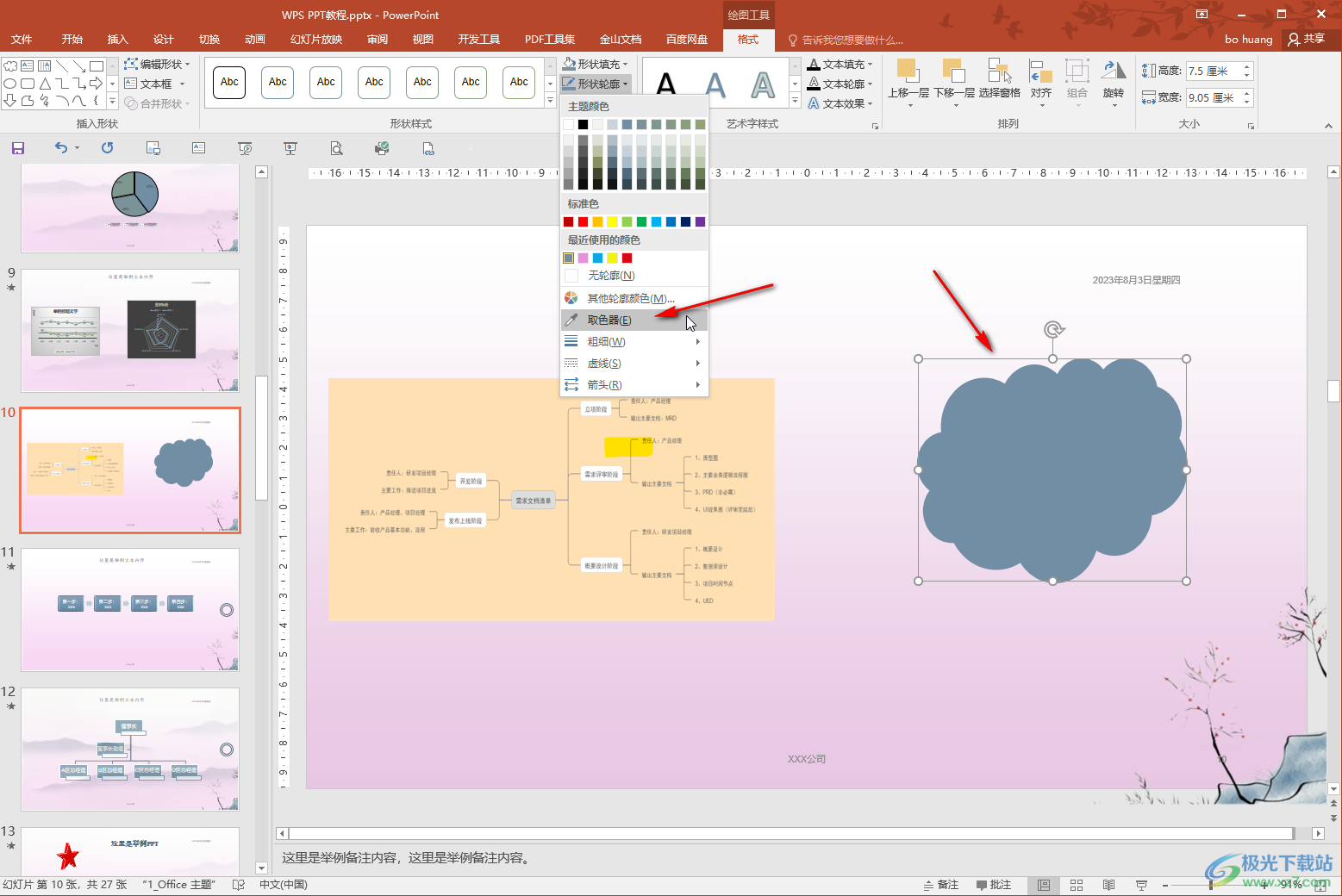Click the redo circular arrow icon
The image size is (1342, 896).
pyautogui.click(x=107, y=148)
